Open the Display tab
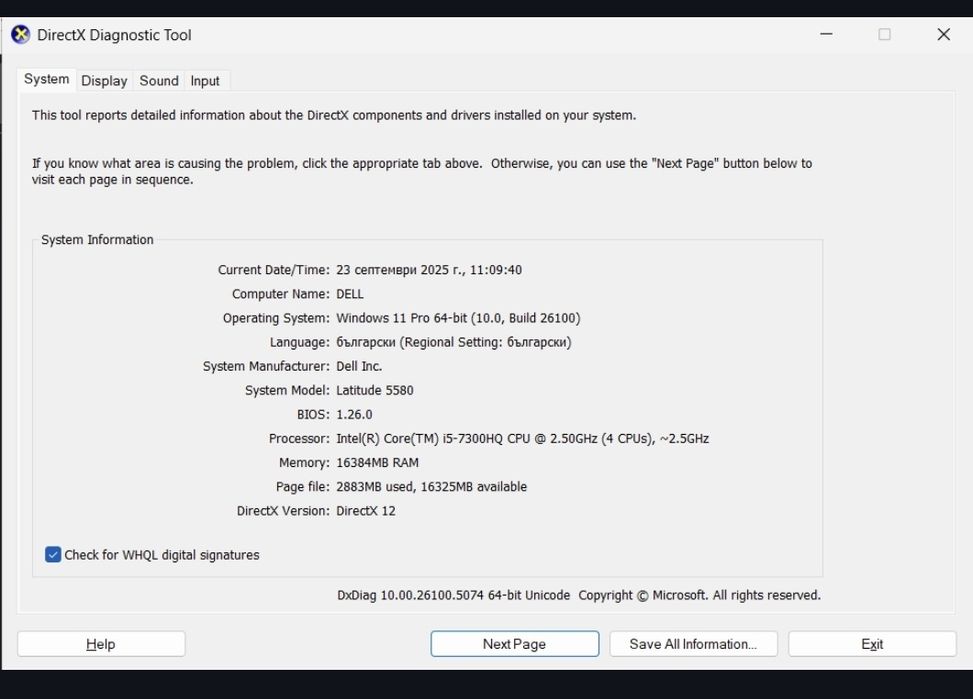973x699 pixels. [x=104, y=81]
